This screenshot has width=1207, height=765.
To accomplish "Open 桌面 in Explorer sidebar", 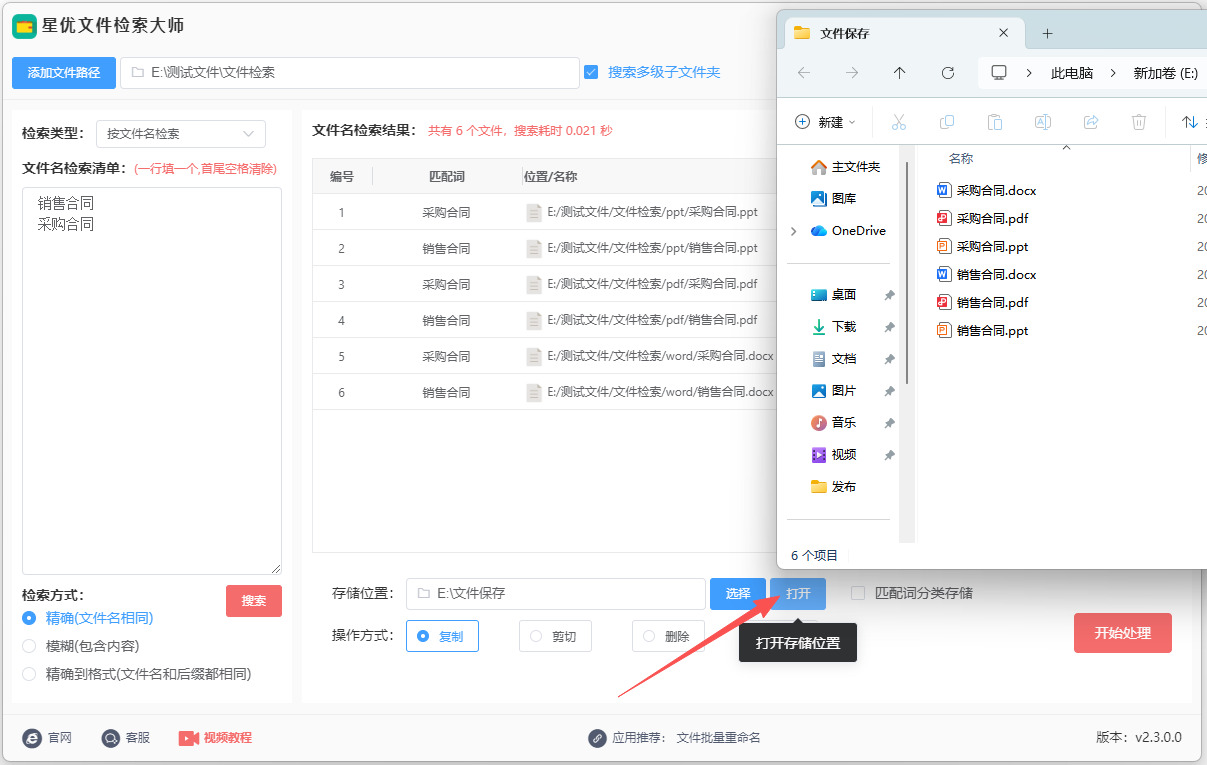I will point(834,295).
